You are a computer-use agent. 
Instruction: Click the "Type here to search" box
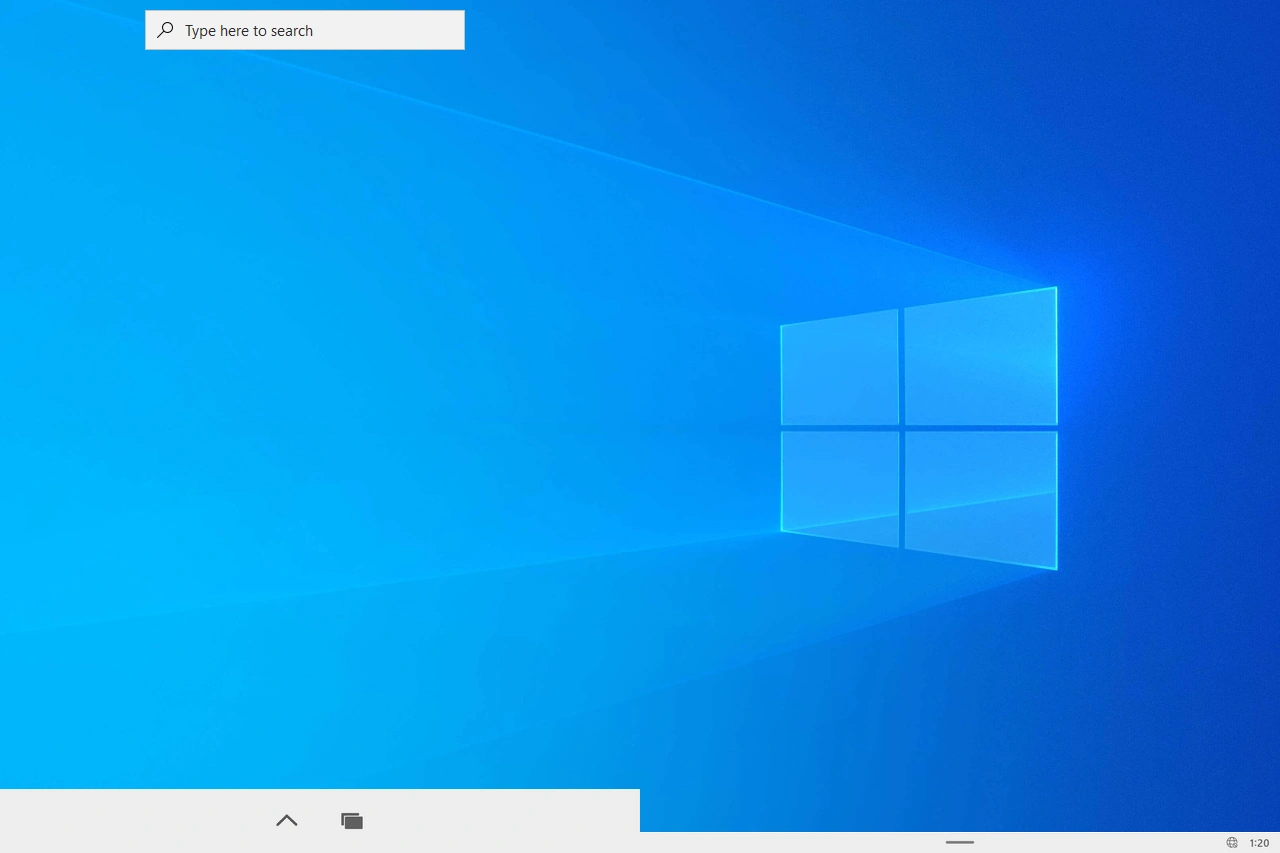[305, 30]
